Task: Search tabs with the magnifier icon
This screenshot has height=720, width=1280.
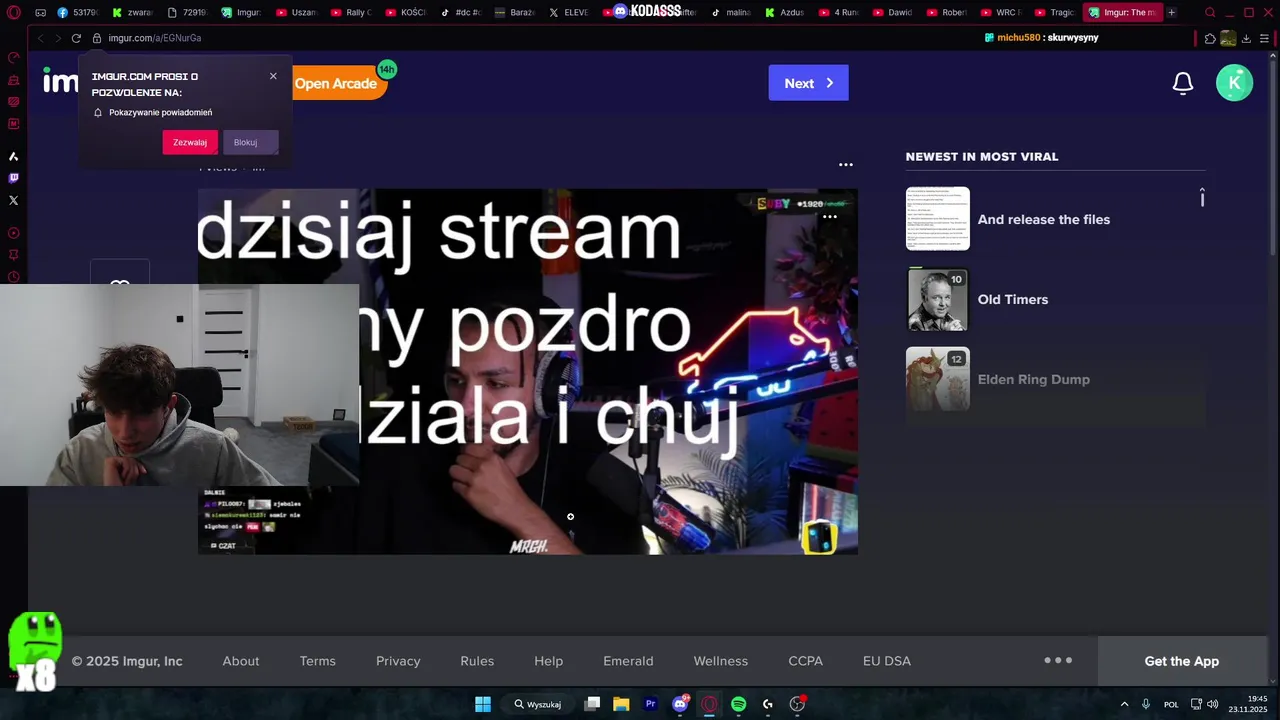Action: pyautogui.click(x=1210, y=13)
